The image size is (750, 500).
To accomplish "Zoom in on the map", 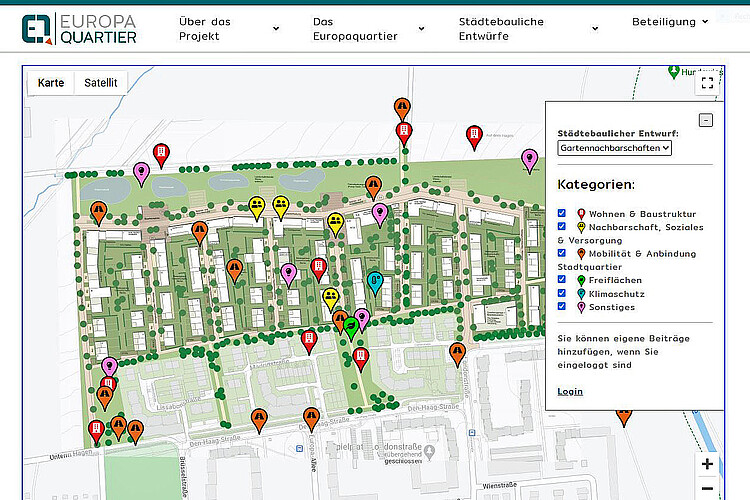I will pos(707,464).
